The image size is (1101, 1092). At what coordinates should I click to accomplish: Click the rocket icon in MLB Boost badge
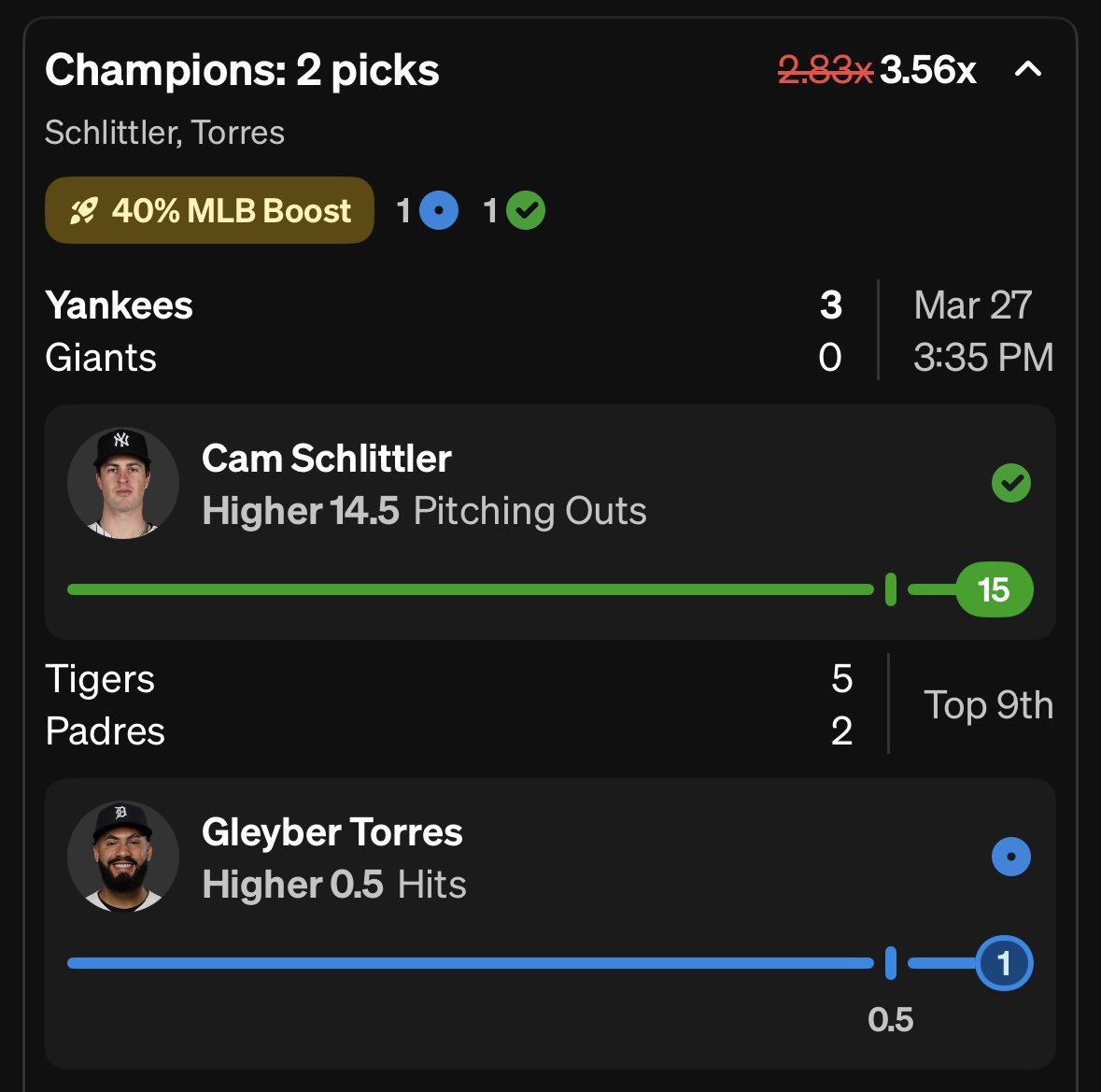[83, 211]
